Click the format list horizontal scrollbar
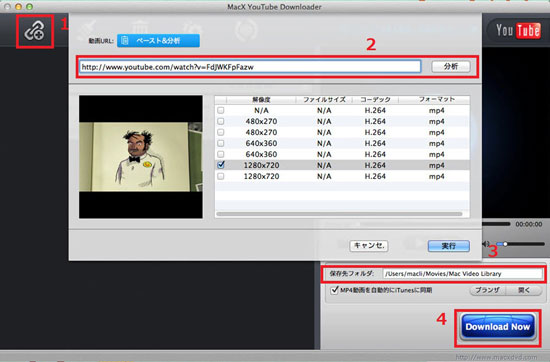This screenshot has height=362, width=550. 339,214
